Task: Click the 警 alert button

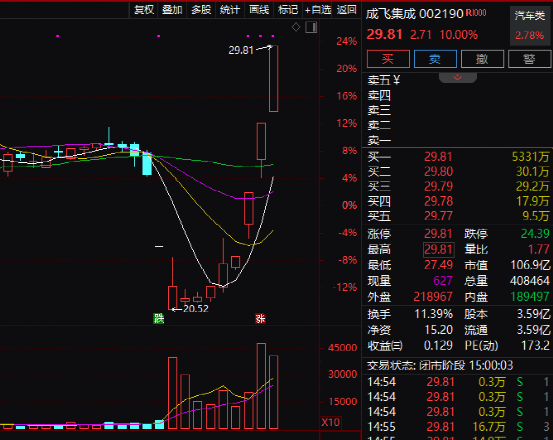Action: (x=529, y=59)
